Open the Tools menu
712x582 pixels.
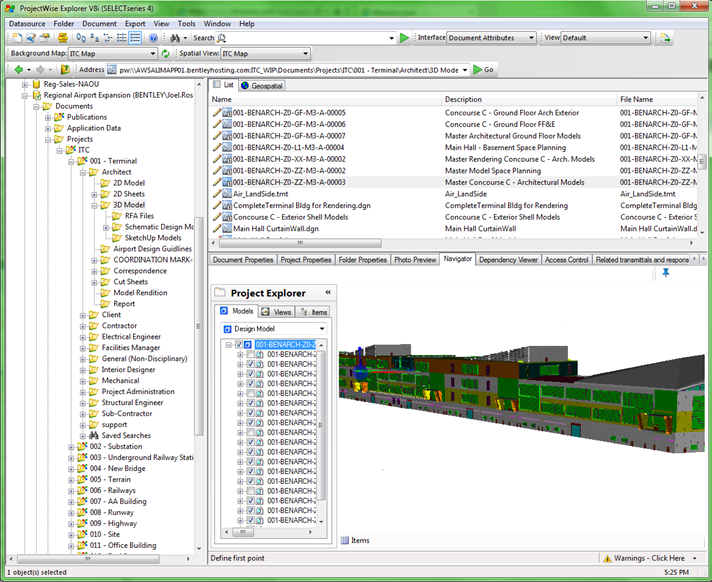coord(186,24)
